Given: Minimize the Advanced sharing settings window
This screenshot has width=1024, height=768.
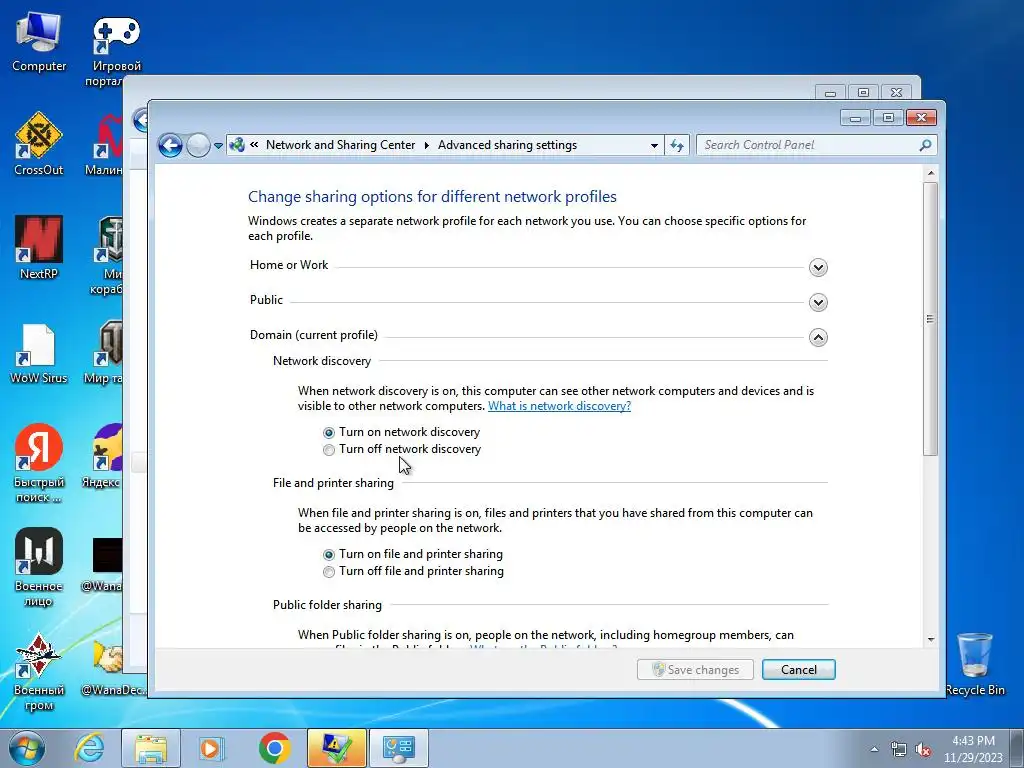Looking at the screenshot, I should pyautogui.click(x=856, y=118).
